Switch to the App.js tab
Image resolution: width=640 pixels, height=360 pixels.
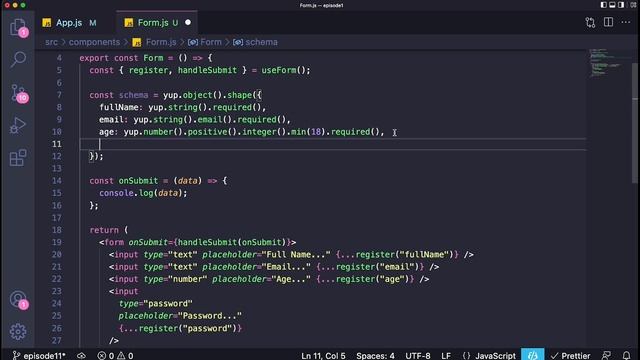(69, 22)
